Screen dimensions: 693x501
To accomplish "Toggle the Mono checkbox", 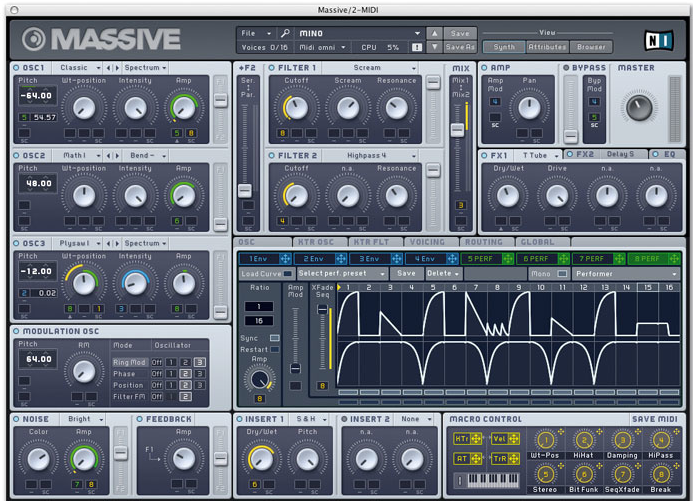I will click(x=563, y=273).
